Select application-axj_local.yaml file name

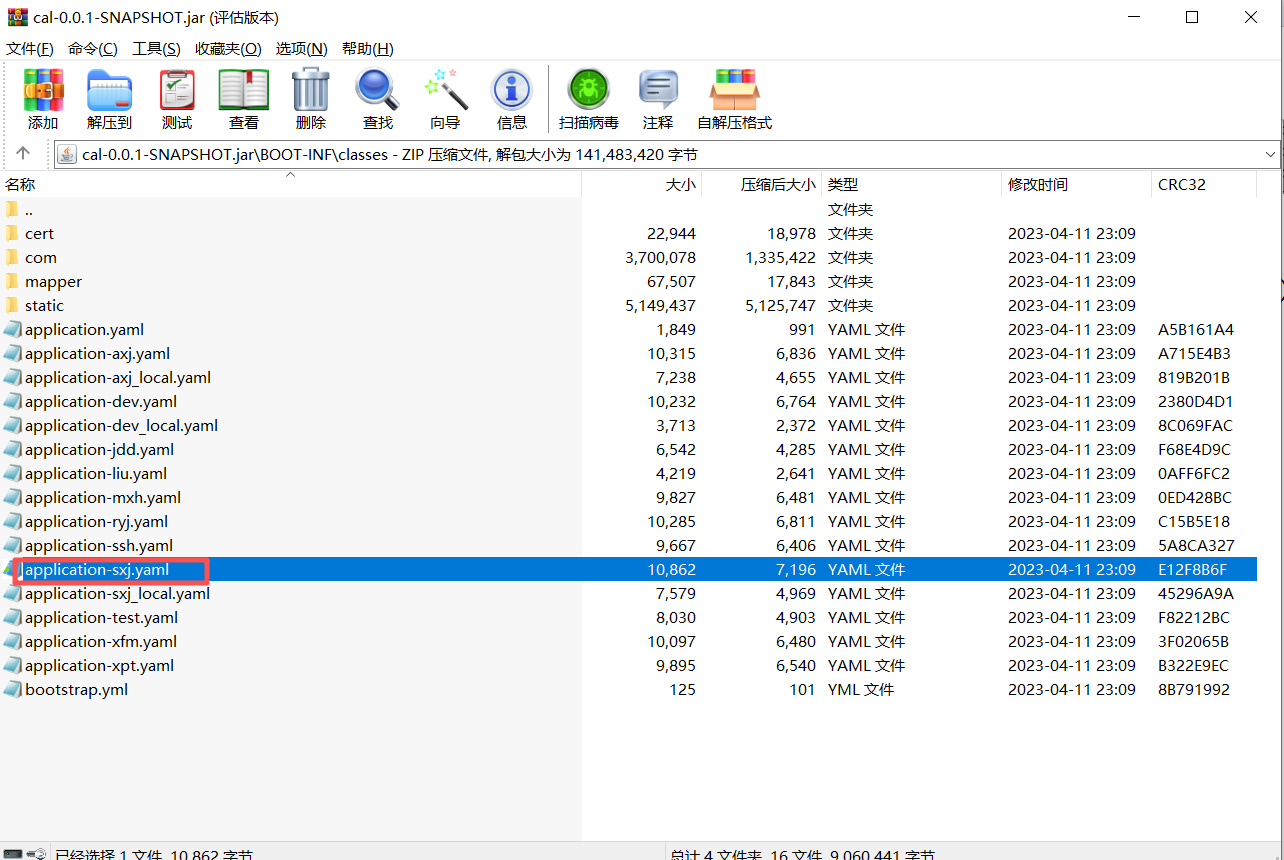118,377
